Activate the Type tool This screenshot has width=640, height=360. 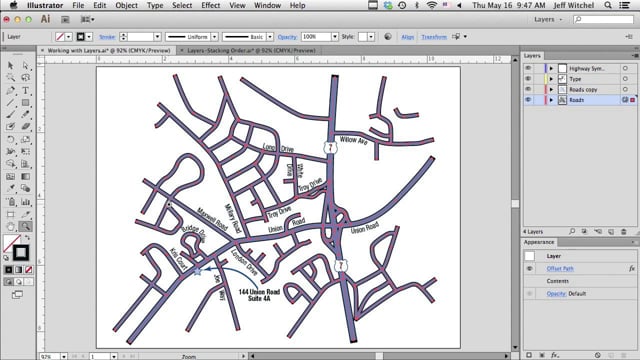[25, 90]
